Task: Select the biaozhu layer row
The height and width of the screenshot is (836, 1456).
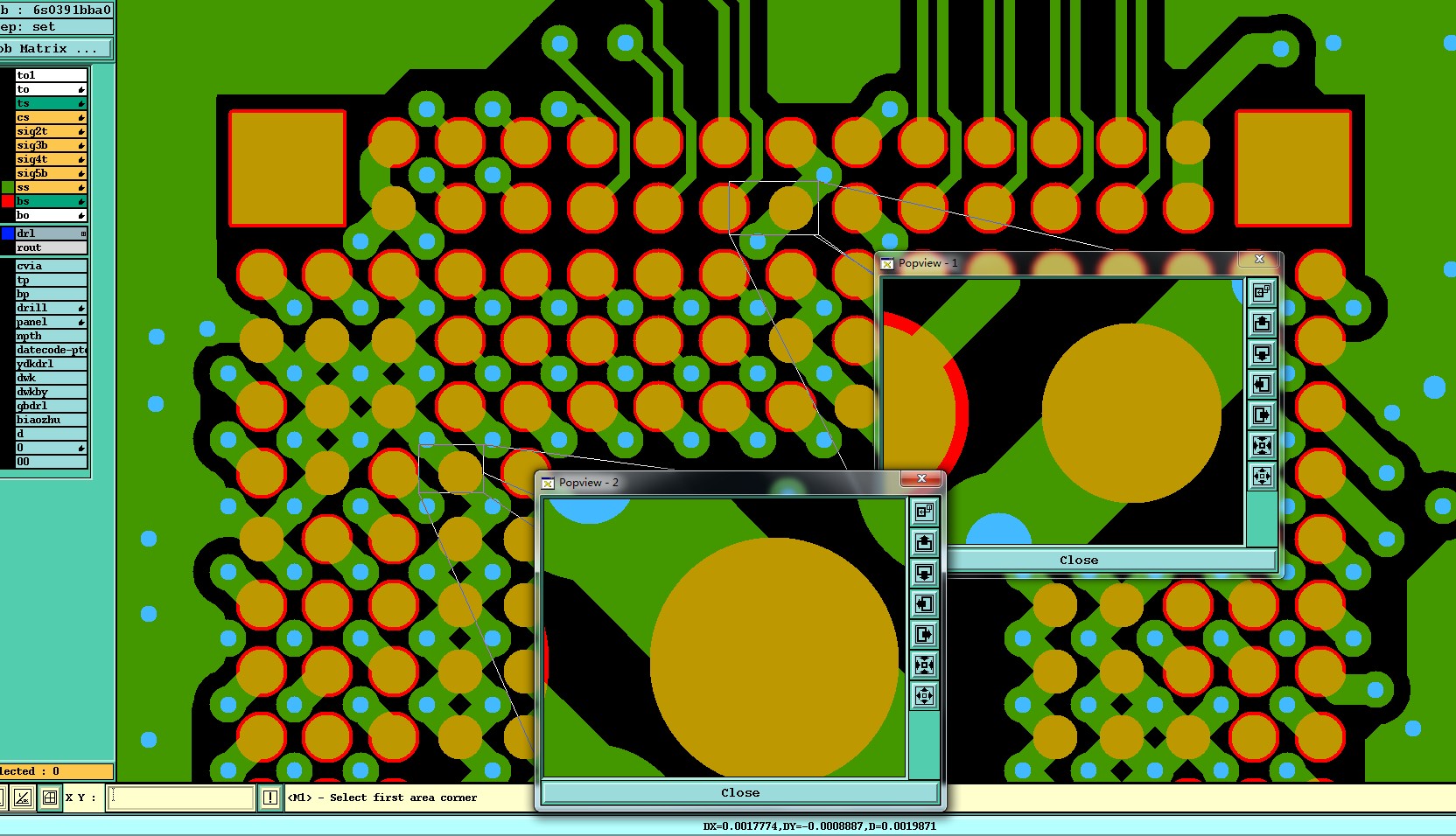Action: coord(52,420)
